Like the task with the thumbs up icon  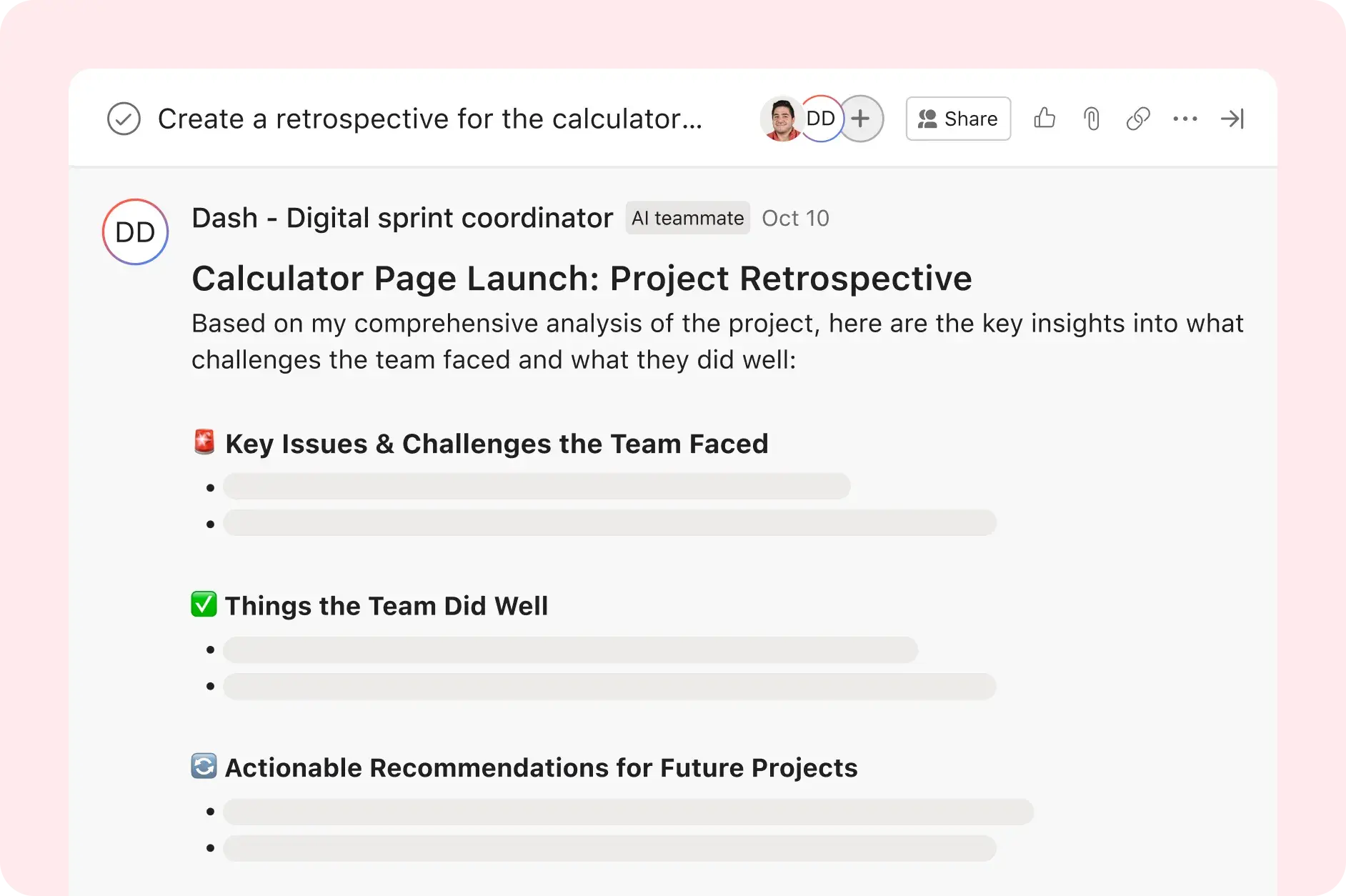(x=1045, y=119)
